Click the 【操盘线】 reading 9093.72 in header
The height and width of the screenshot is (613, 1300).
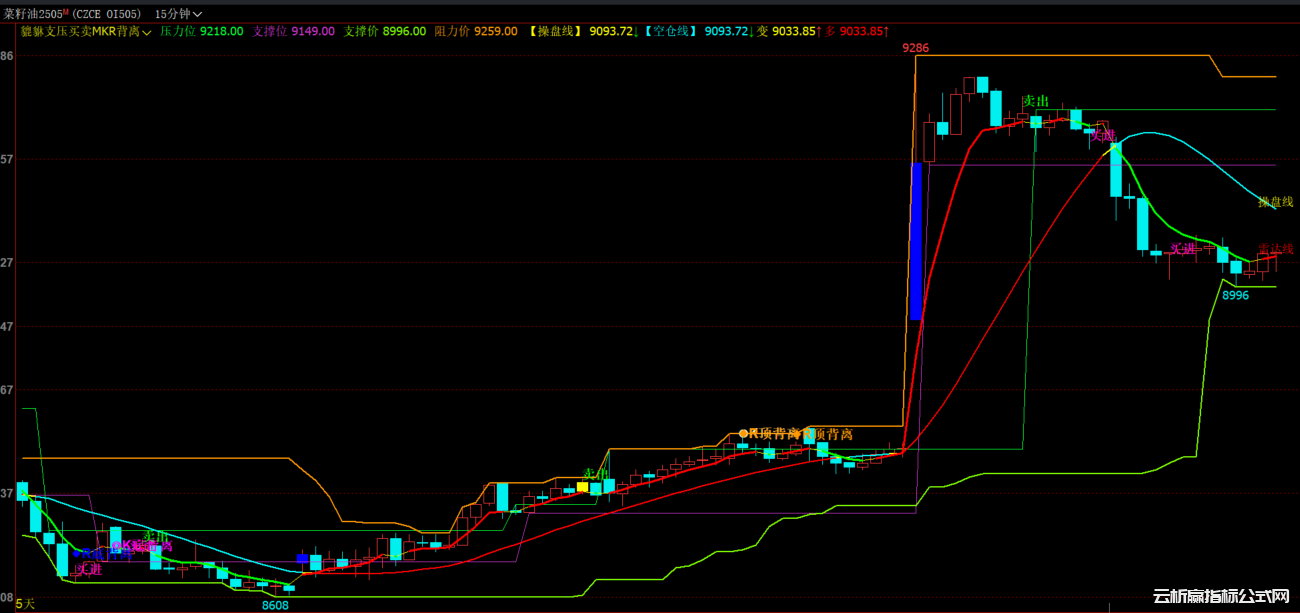(x=613, y=31)
